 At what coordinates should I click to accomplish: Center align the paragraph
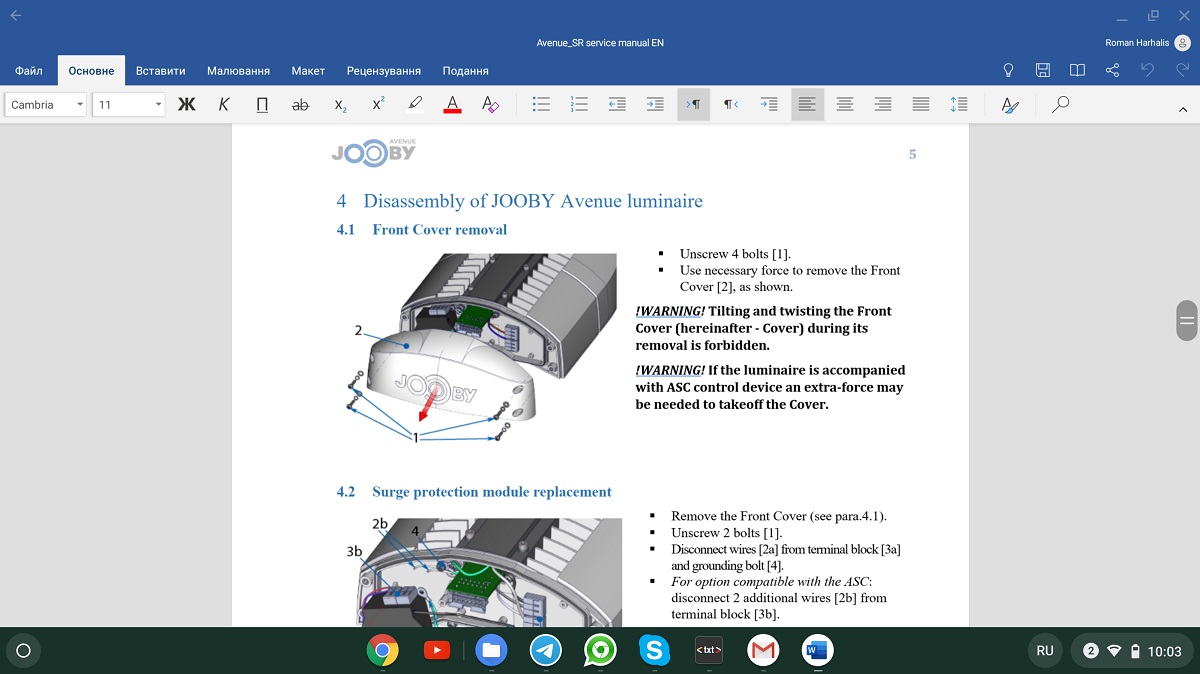(x=845, y=104)
